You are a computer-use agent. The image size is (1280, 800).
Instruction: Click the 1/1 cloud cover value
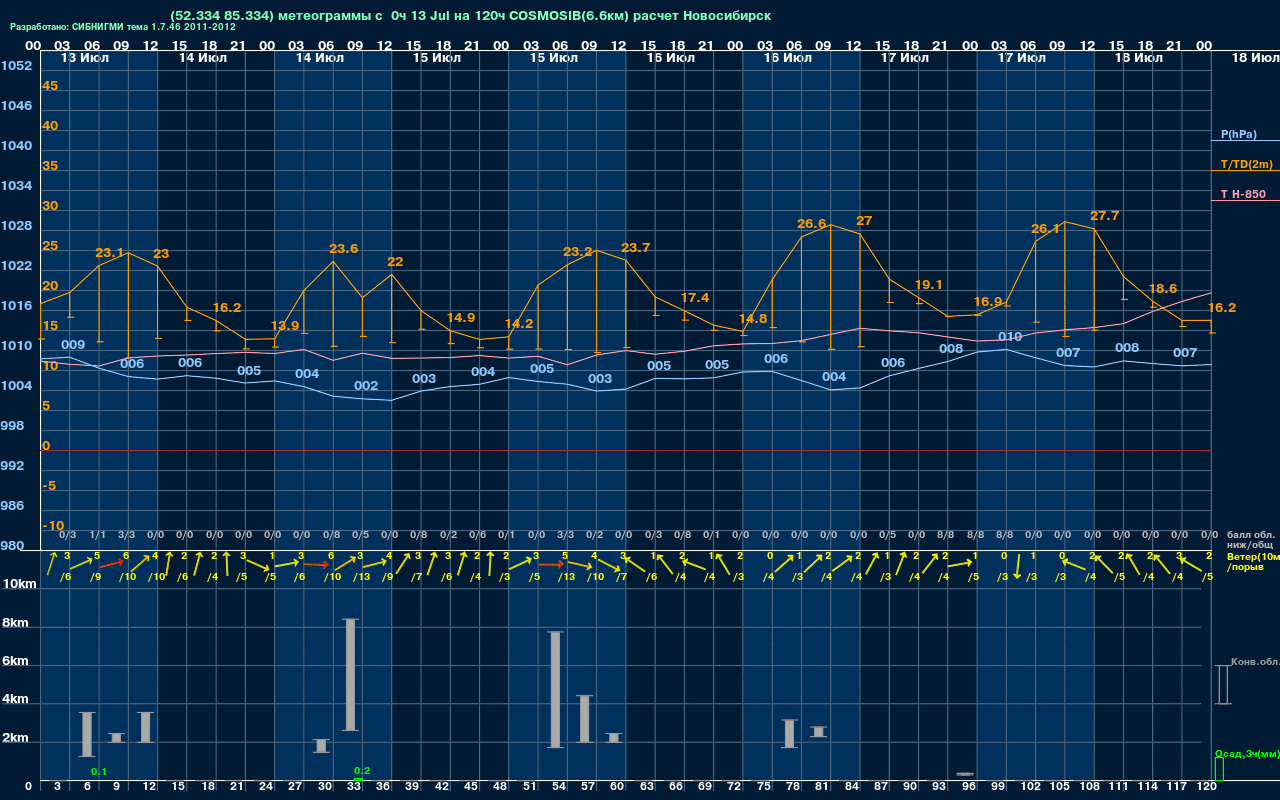tap(97, 535)
